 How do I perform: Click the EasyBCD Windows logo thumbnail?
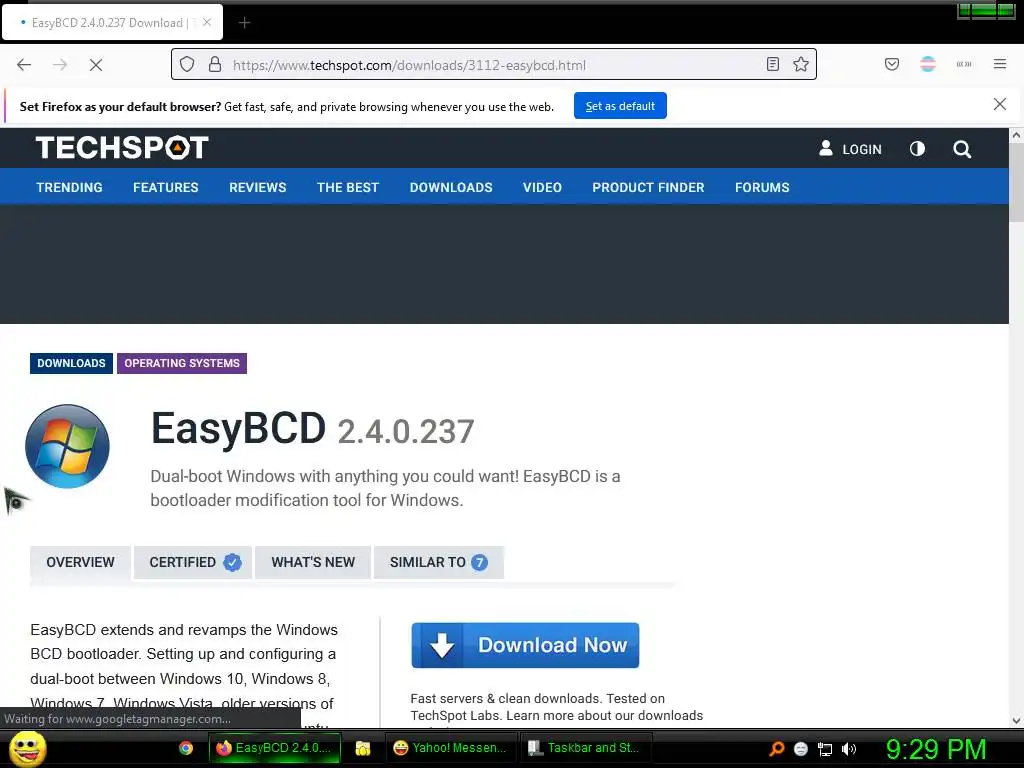(x=67, y=446)
